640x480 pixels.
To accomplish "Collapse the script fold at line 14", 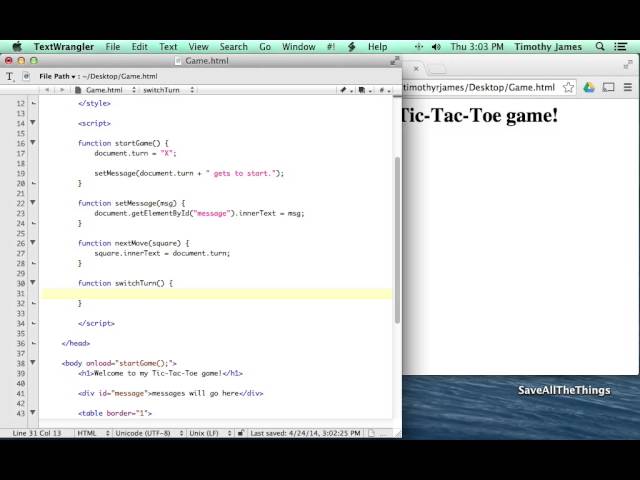I will (x=33, y=123).
